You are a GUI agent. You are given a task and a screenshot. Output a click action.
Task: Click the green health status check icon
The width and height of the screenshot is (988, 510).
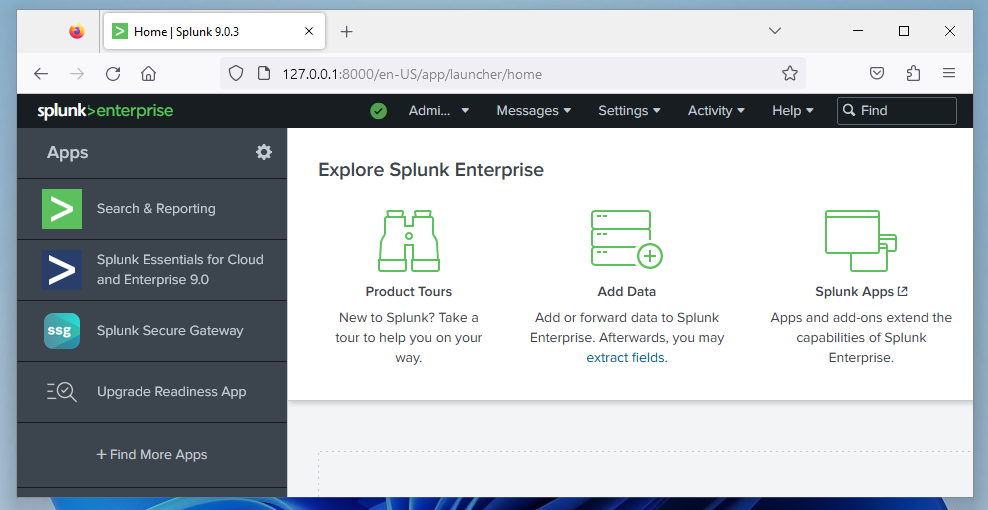coord(378,111)
